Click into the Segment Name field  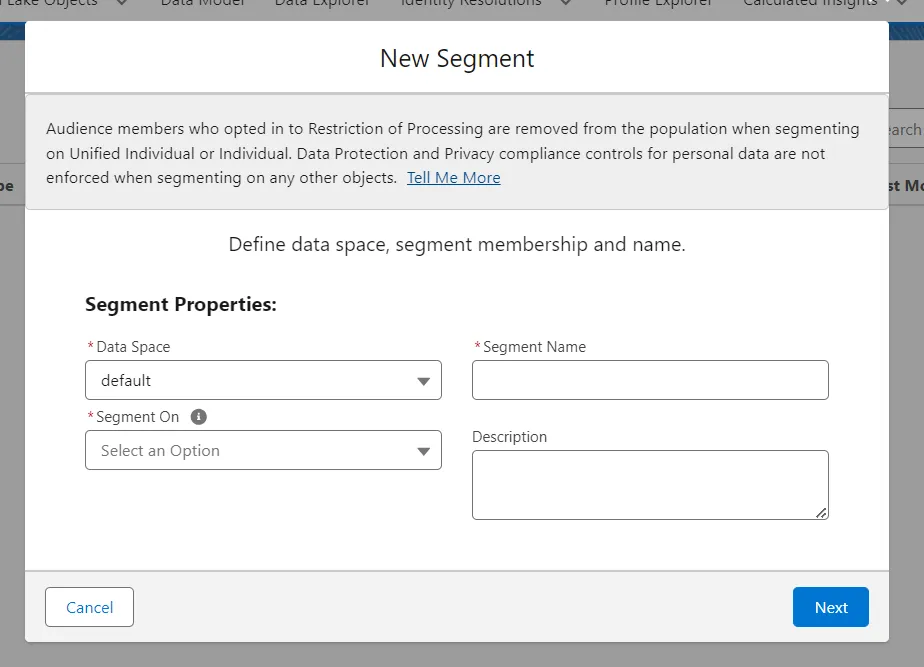click(650, 380)
